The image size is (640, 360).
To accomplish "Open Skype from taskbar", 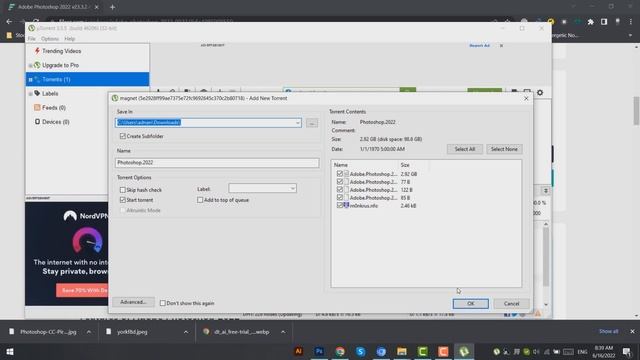I will point(360,351).
